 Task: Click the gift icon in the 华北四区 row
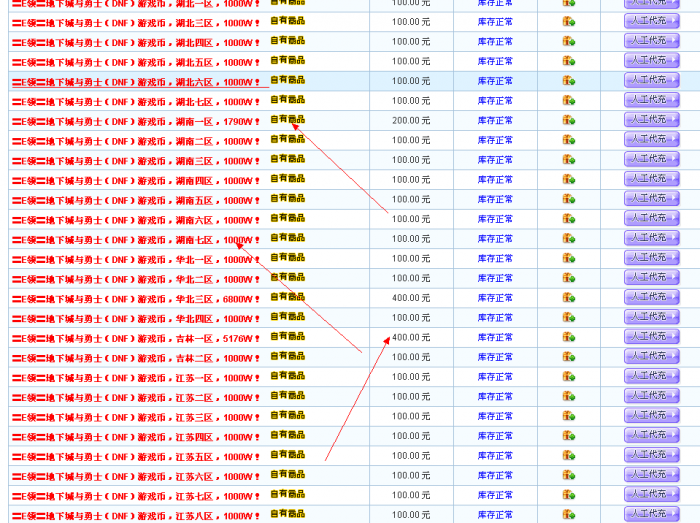[x=568, y=317]
